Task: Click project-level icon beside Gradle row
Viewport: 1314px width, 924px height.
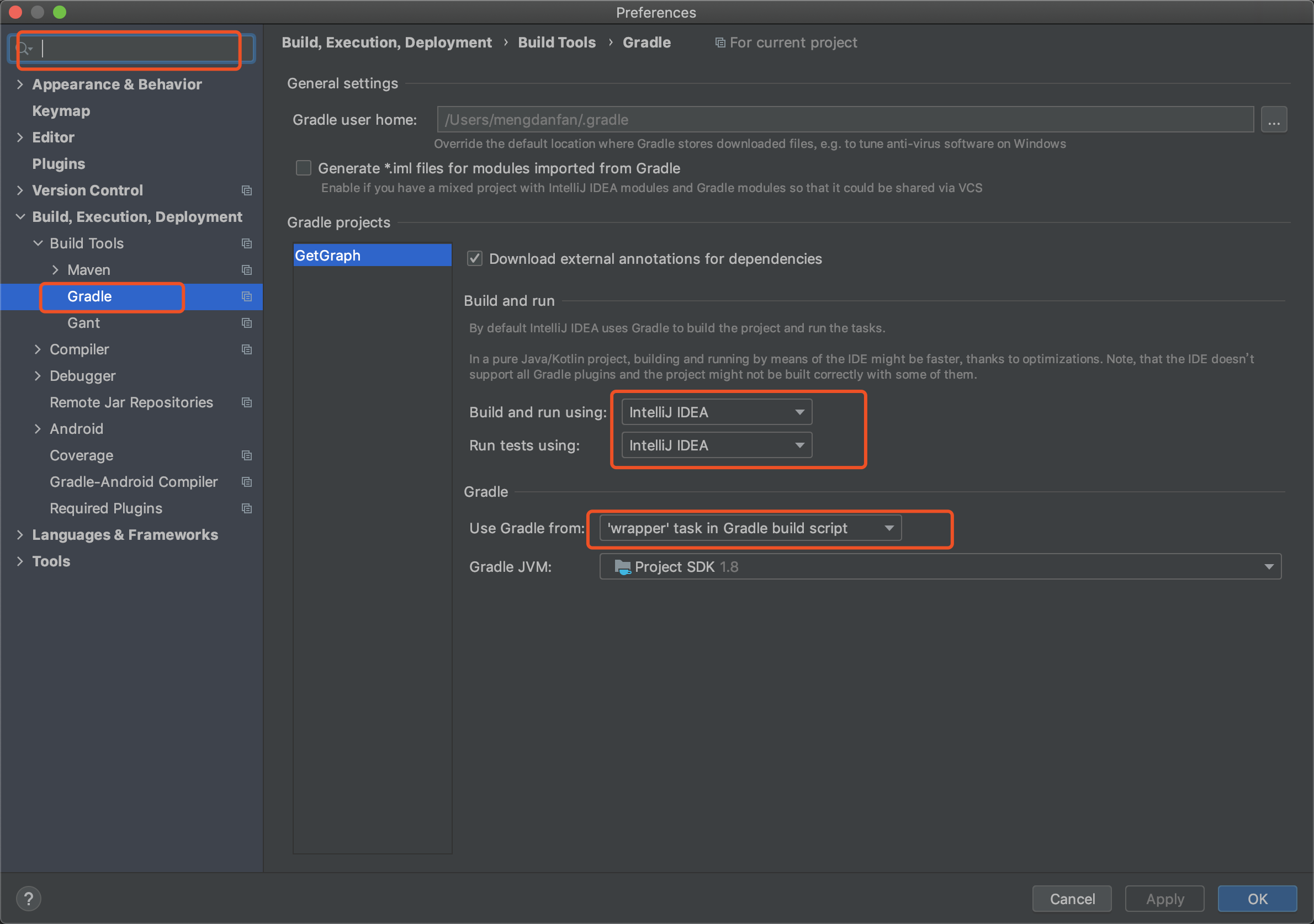Action: [247, 296]
